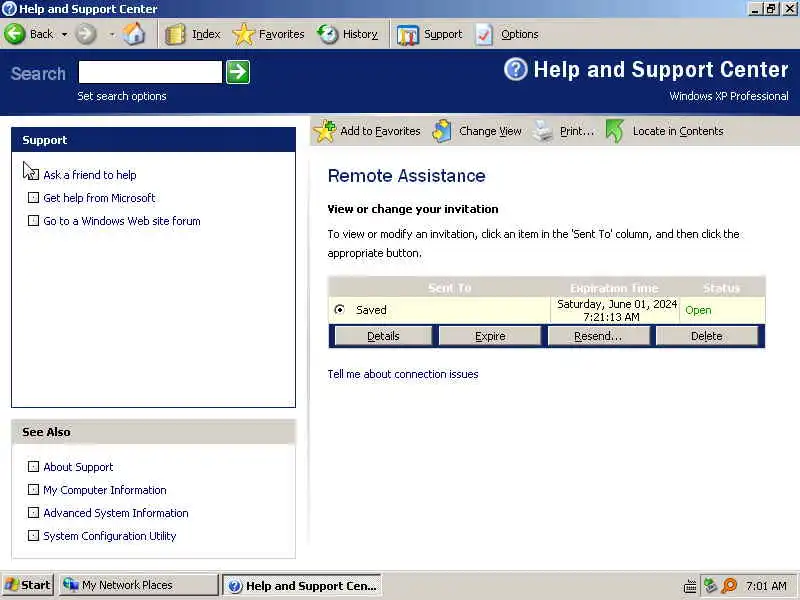The image size is (800, 600).
Task: Open Get help from Microsoft
Action: (x=99, y=198)
